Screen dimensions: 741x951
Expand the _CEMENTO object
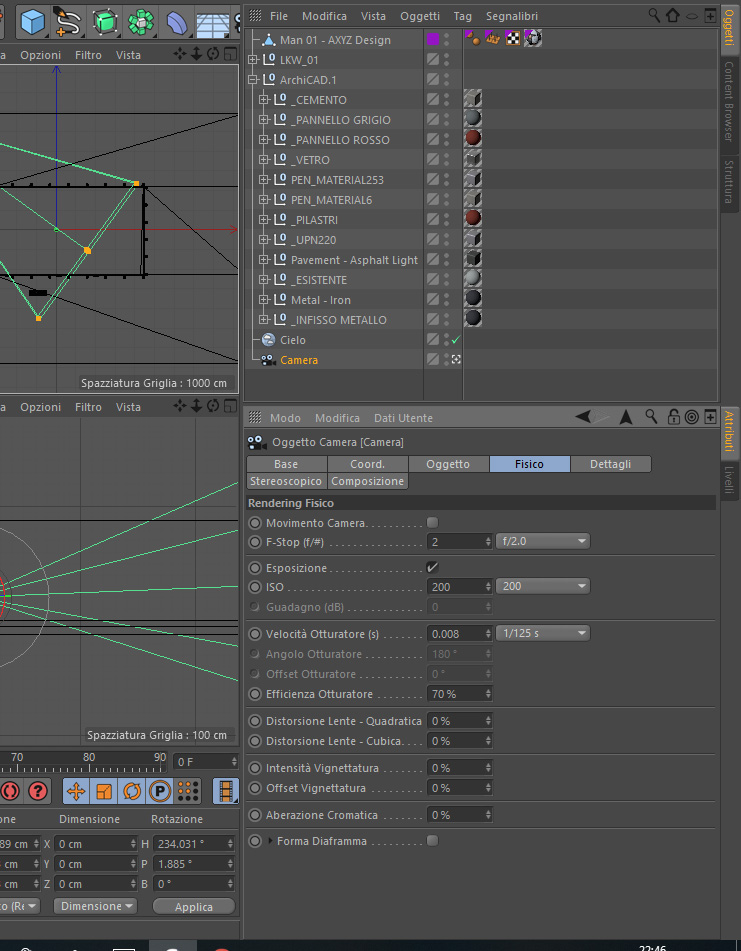pyautogui.click(x=263, y=99)
